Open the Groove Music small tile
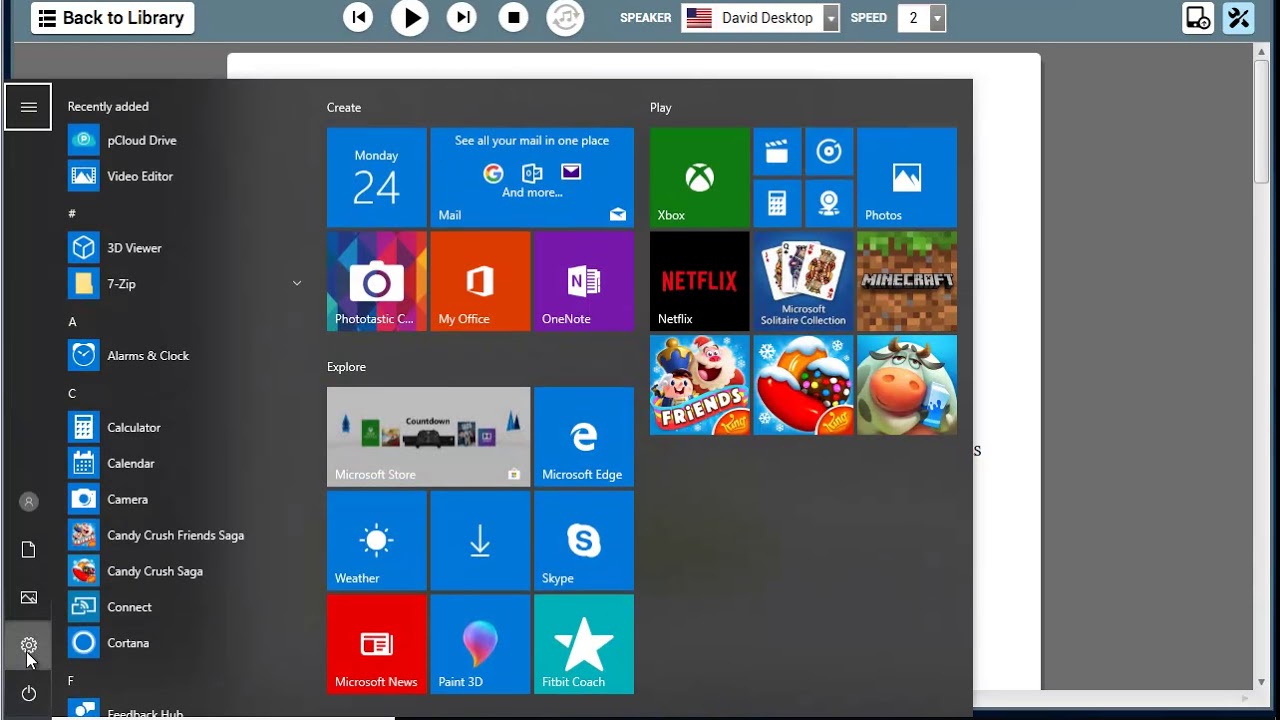Image resolution: width=1280 pixels, height=720 pixels. [x=829, y=152]
